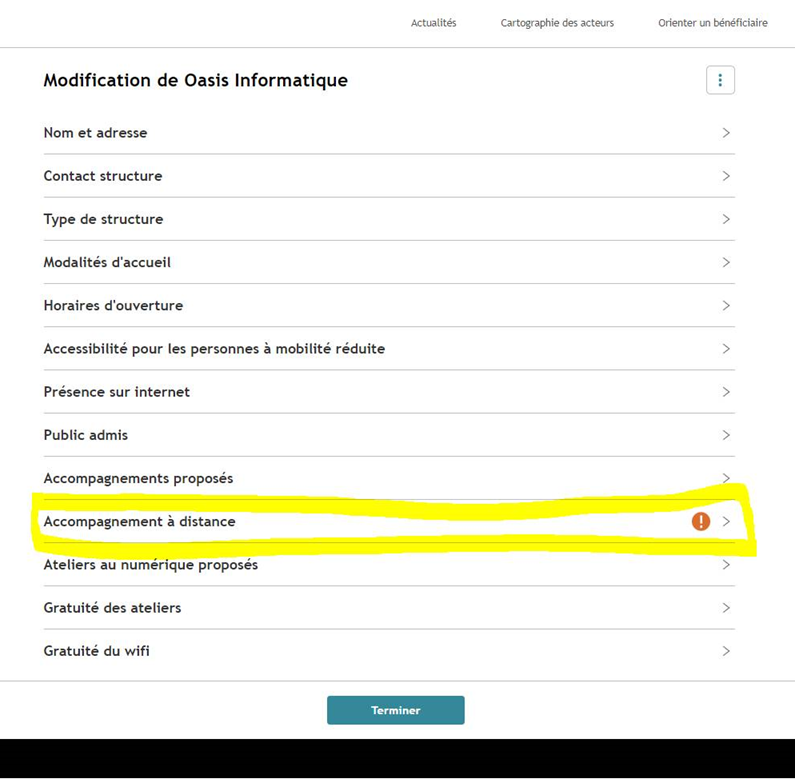795x780 pixels.
Task: Open the Gratuité du wifi chevron
Action: click(x=726, y=651)
